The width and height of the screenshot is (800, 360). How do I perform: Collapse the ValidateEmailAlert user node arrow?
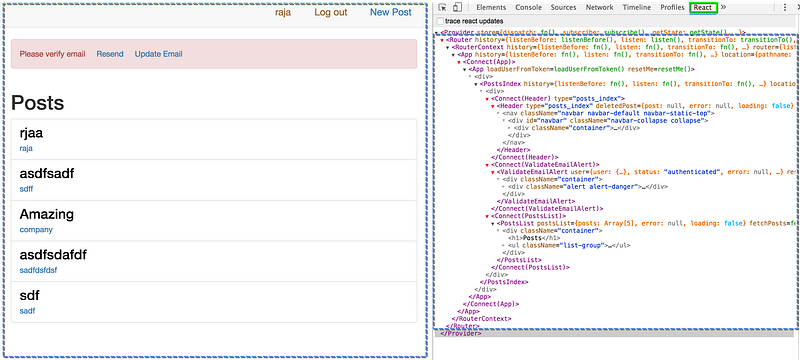[493, 172]
